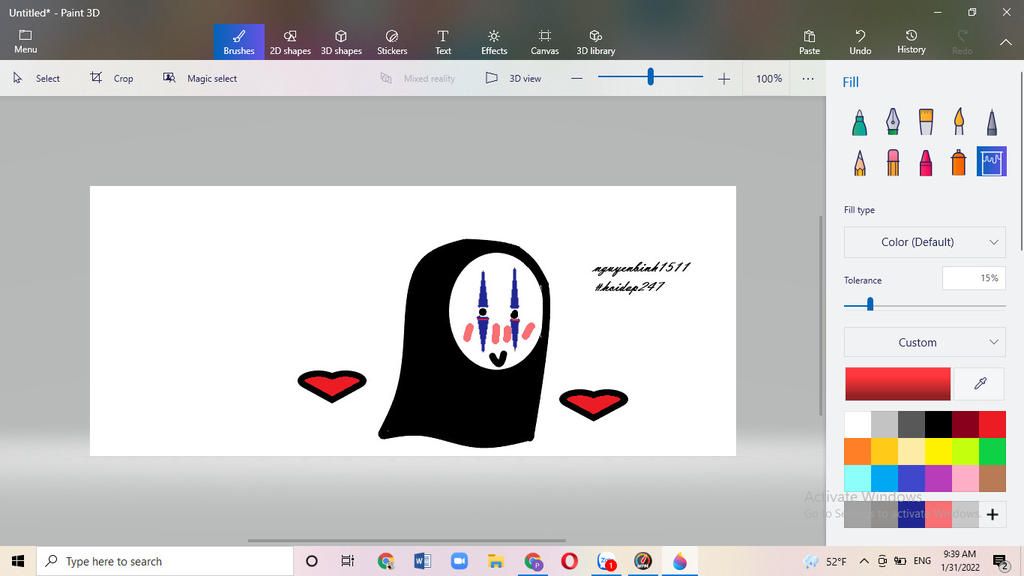Open the History panel
Viewport: 1024px width, 576px height.
pyautogui.click(x=911, y=42)
